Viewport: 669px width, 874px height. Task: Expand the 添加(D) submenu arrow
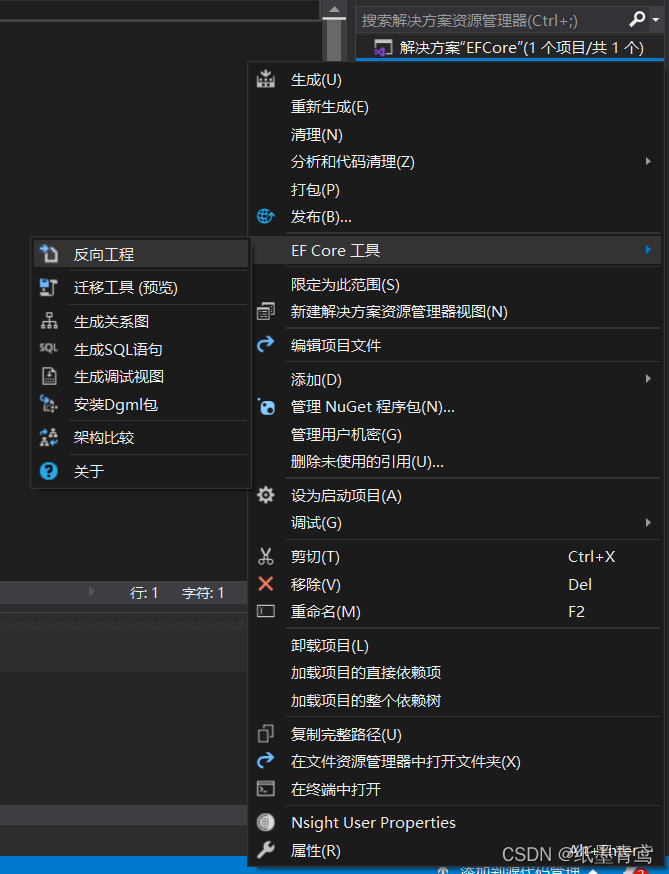[648, 379]
